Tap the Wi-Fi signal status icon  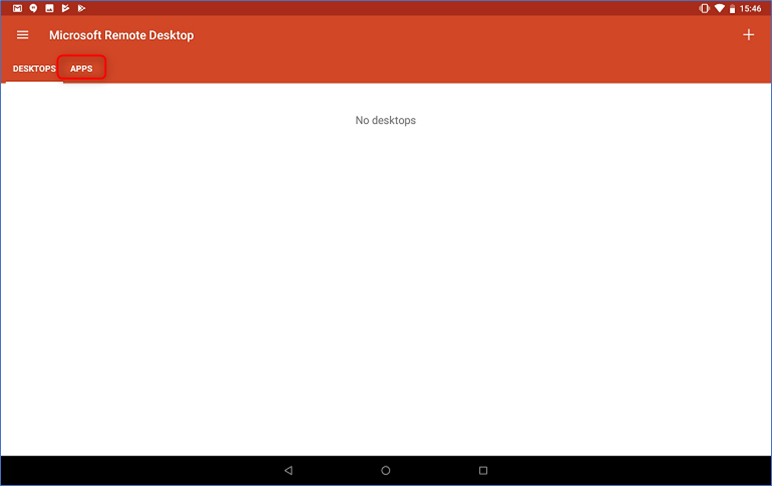click(719, 8)
